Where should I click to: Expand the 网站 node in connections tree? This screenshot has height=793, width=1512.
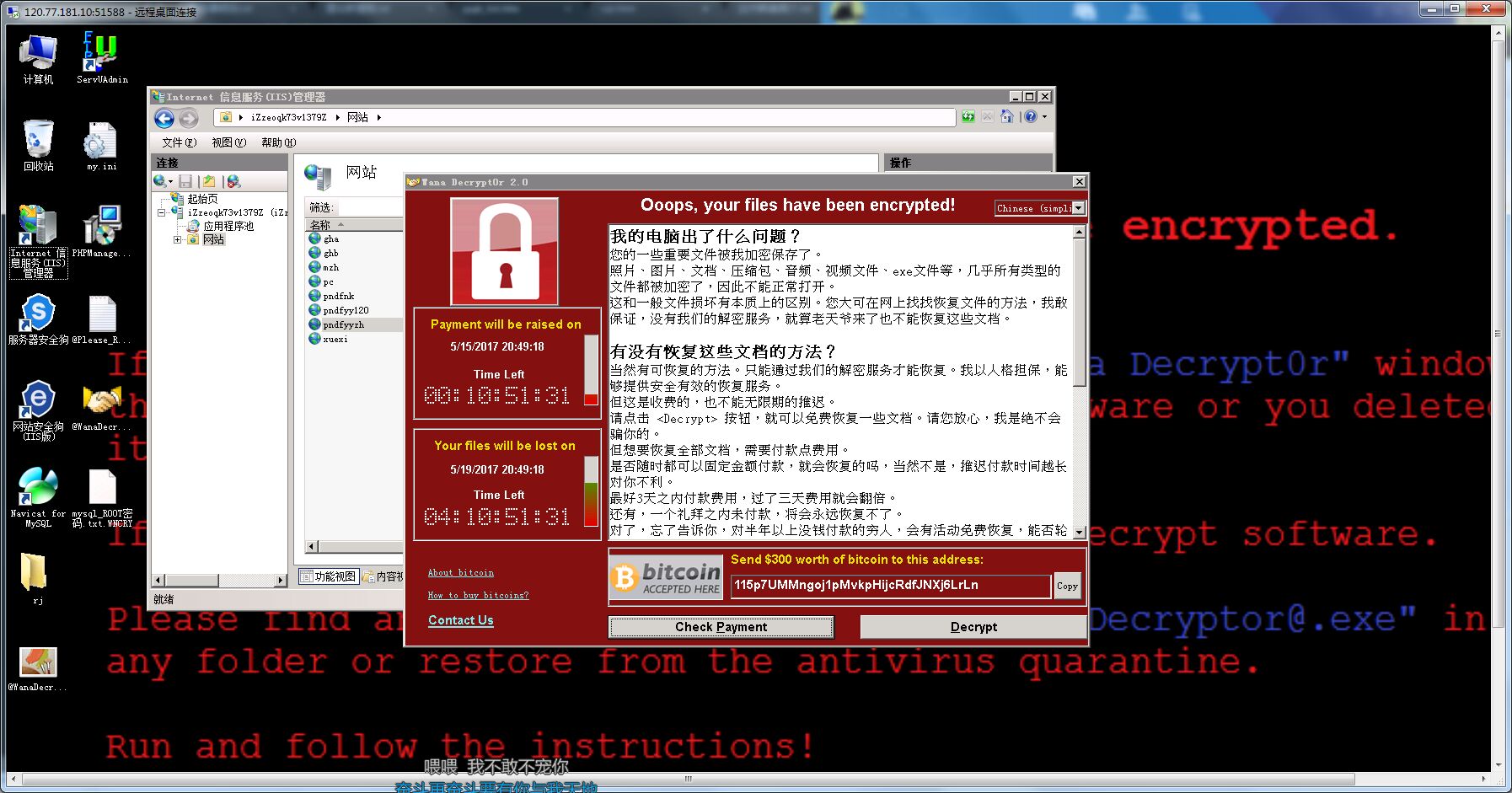178,240
